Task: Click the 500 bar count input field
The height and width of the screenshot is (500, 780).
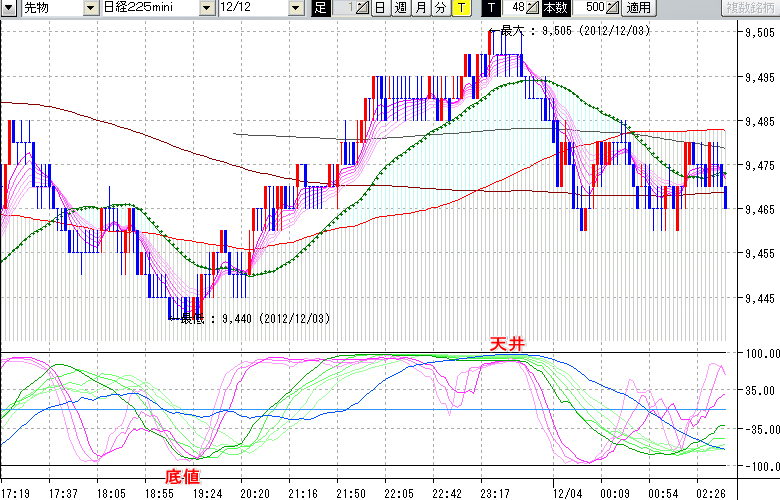Action: 589,8
